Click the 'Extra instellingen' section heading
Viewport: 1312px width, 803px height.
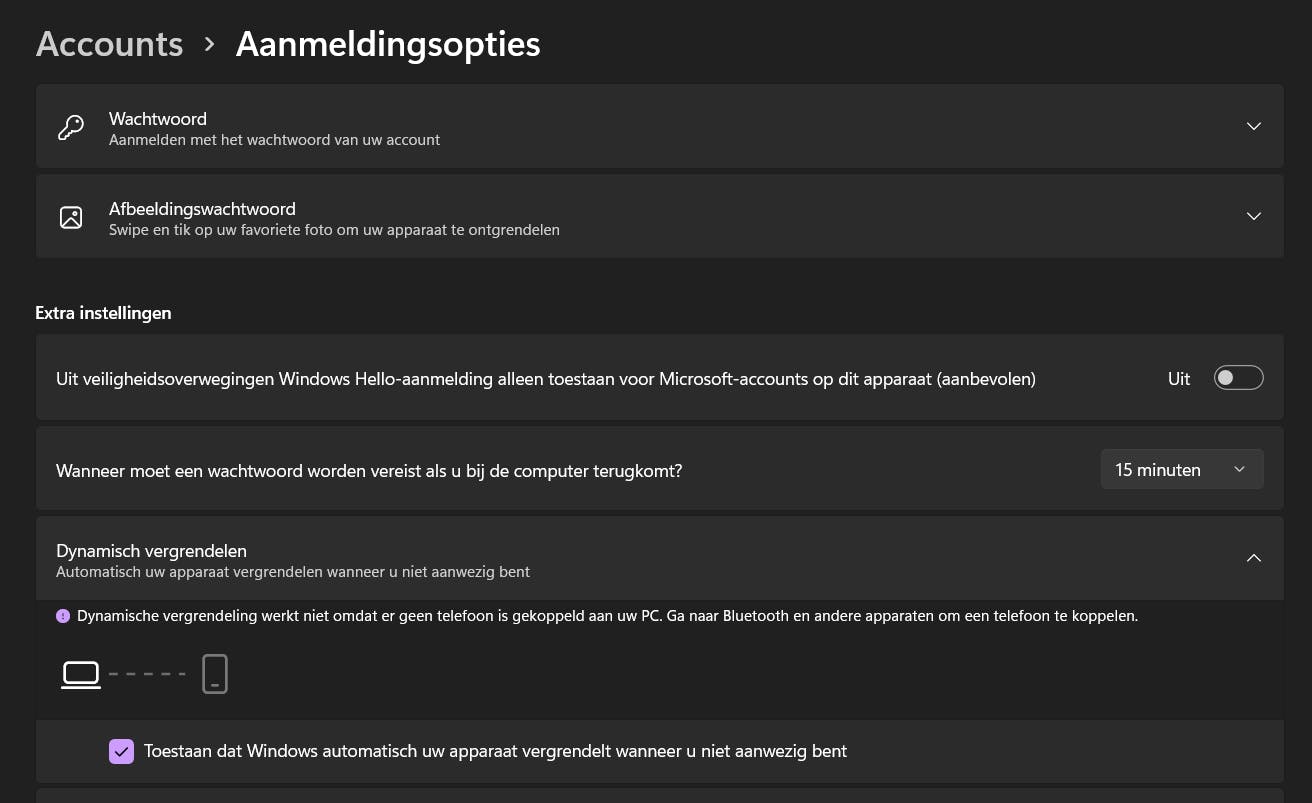[x=103, y=313]
